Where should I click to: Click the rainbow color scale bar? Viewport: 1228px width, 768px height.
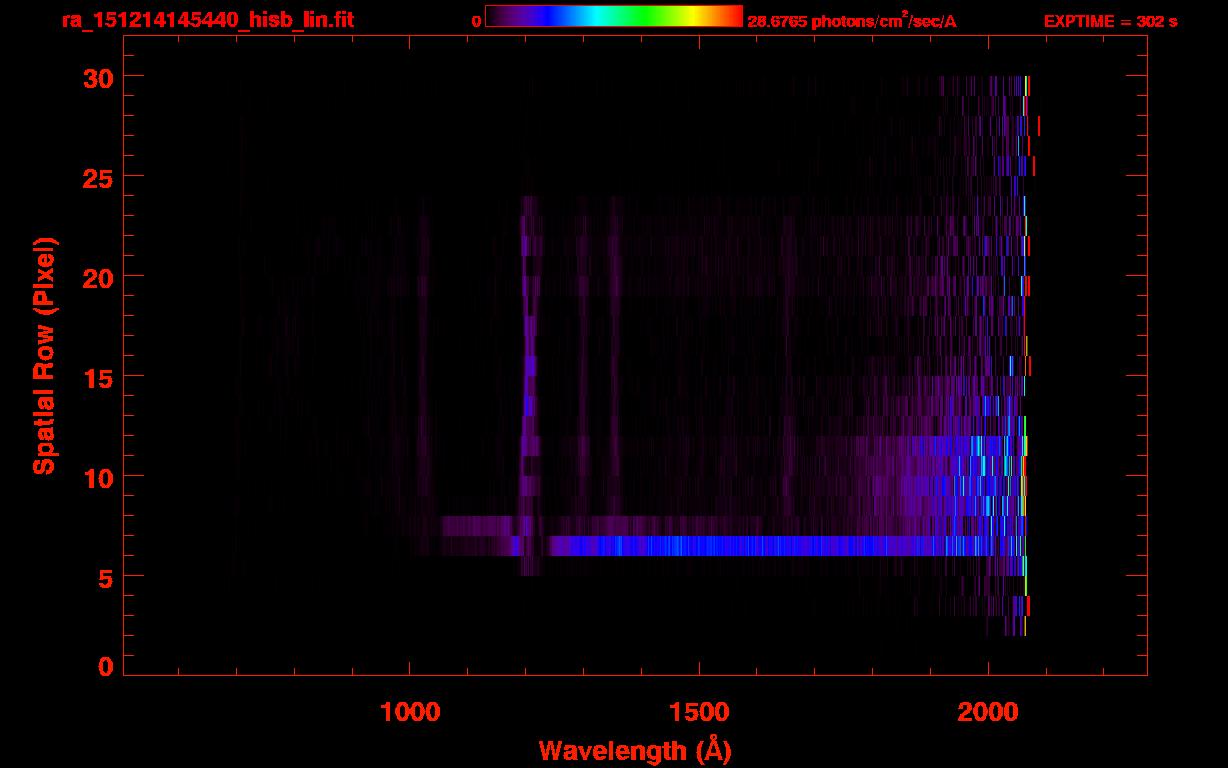614,16
